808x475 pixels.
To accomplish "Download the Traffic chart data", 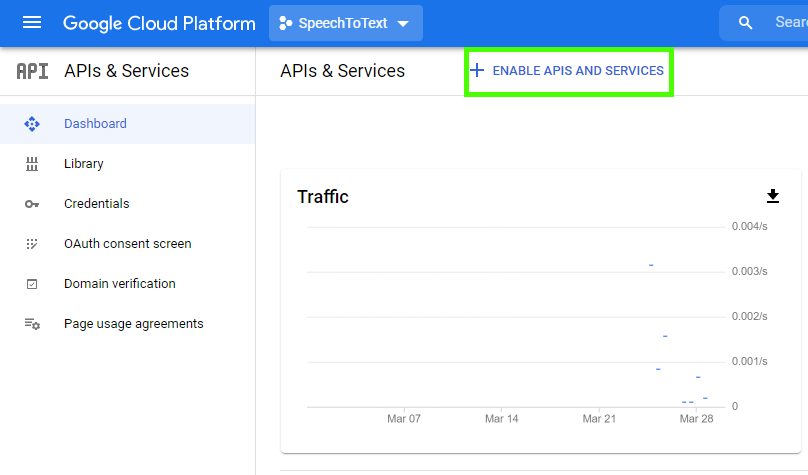I will pyautogui.click(x=772, y=196).
